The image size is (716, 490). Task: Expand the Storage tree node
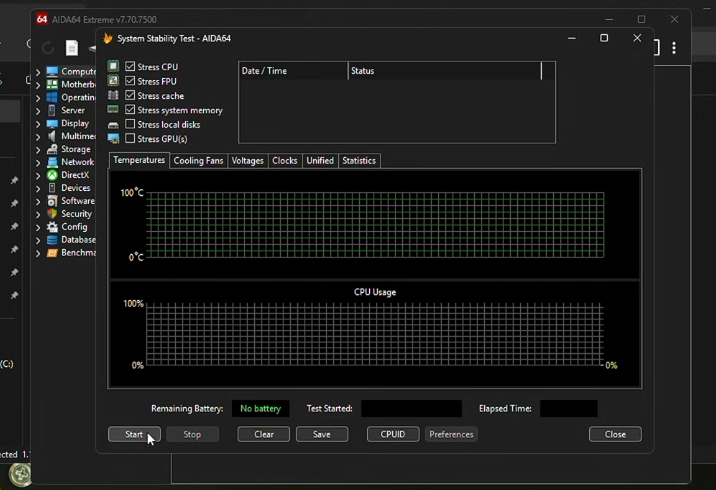(38, 150)
